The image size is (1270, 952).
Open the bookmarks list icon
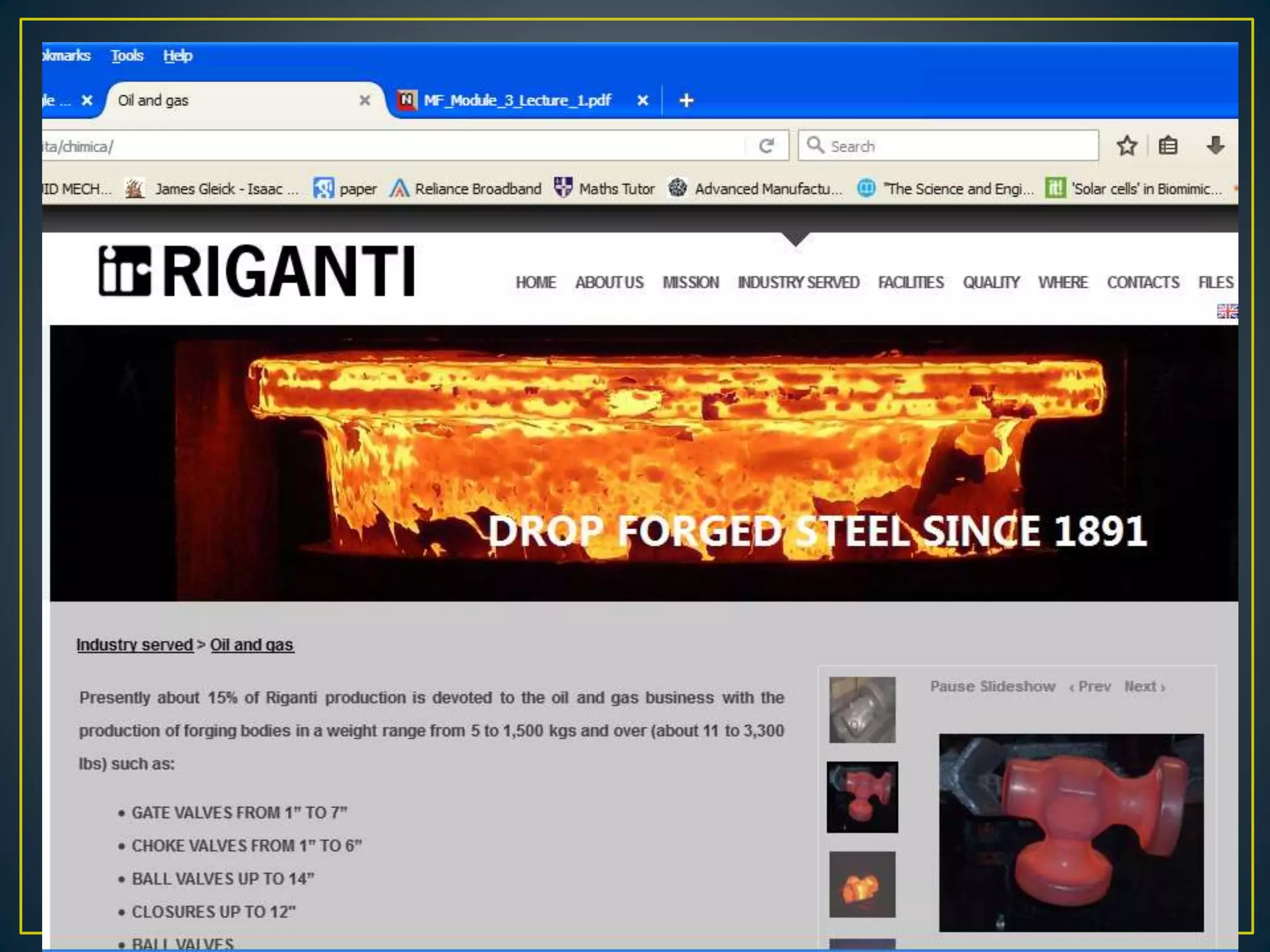(x=1168, y=146)
